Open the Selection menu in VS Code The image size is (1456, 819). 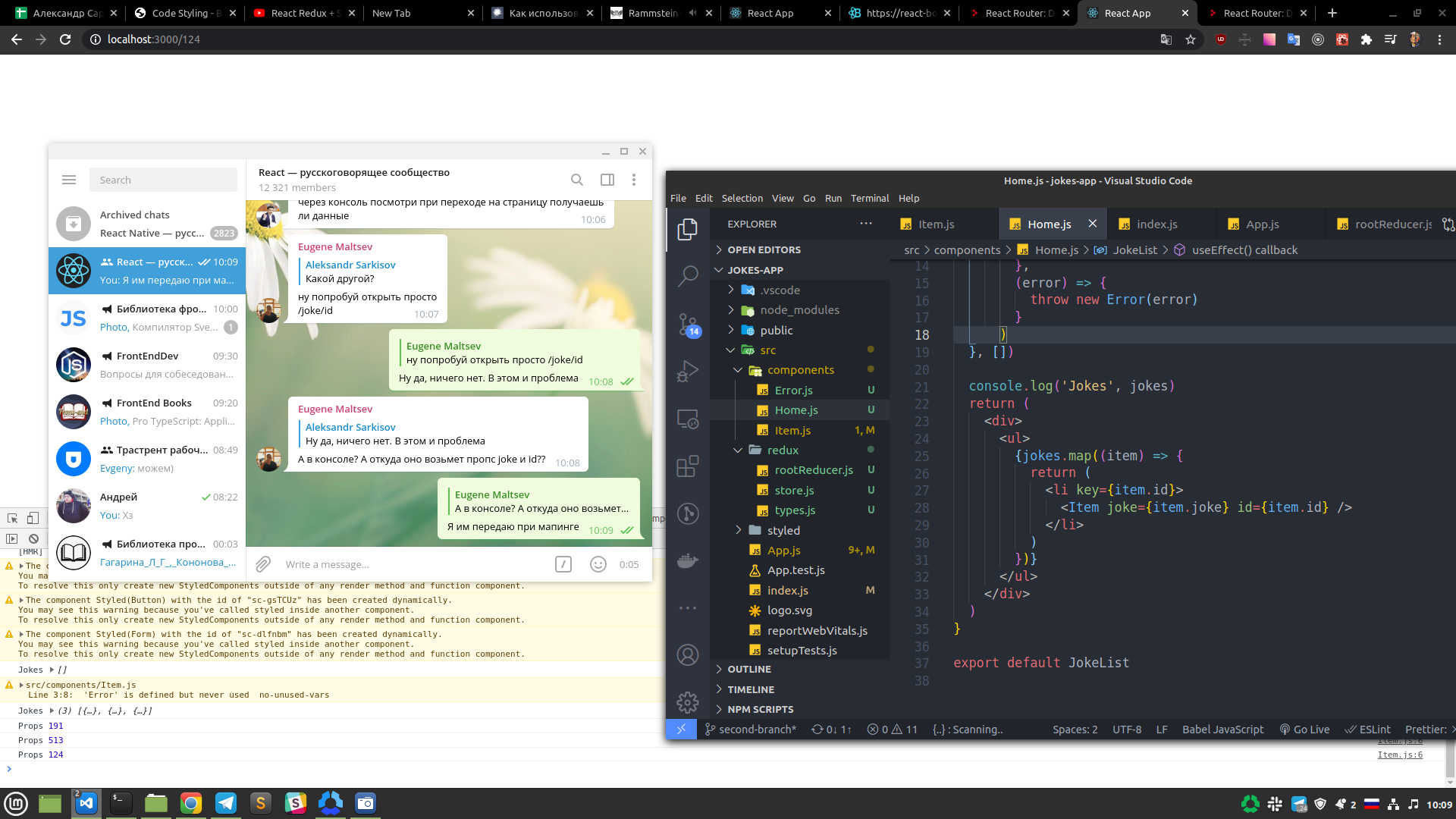pyautogui.click(x=742, y=198)
